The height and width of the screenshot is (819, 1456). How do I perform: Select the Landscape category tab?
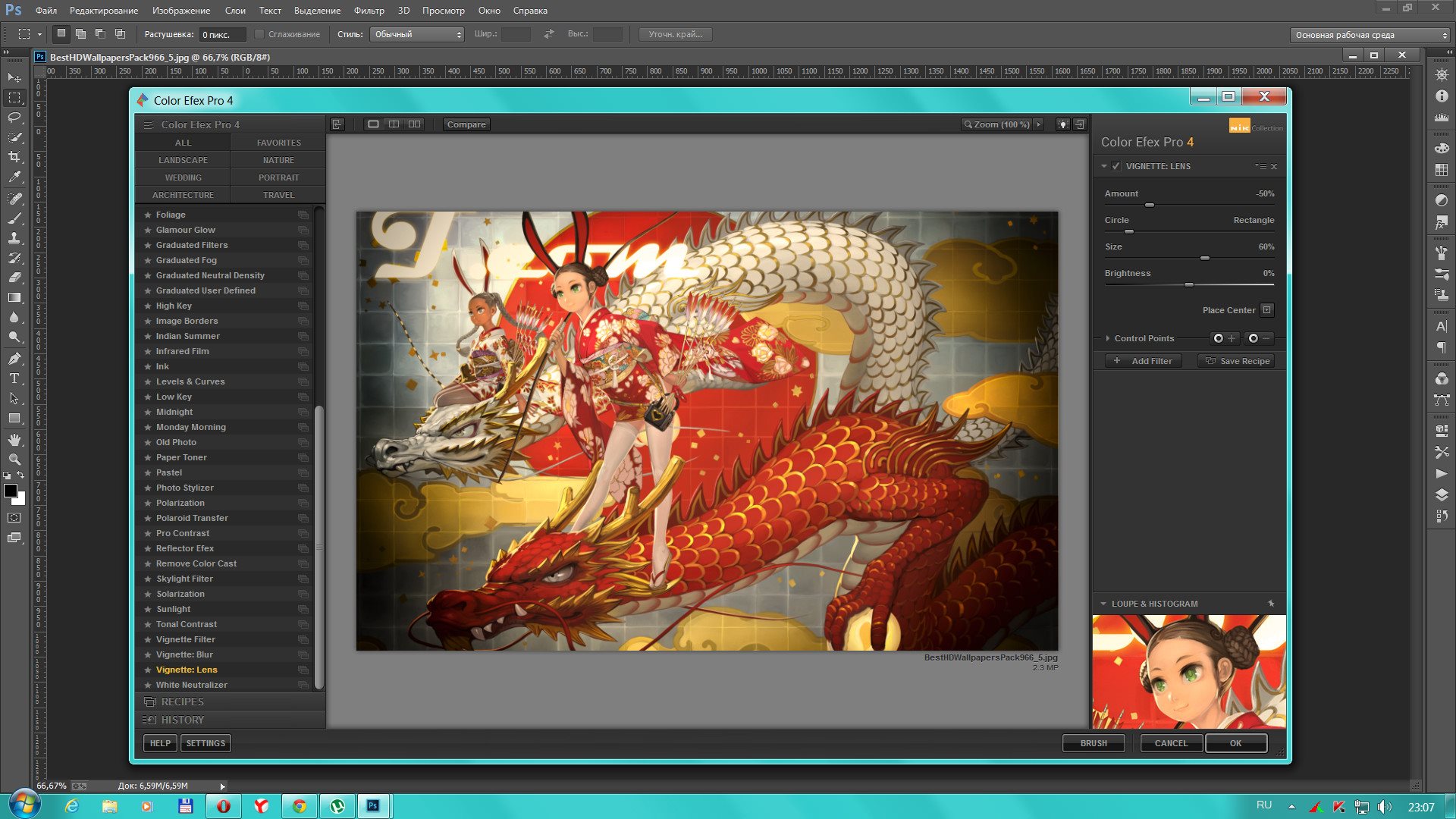pyautogui.click(x=183, y=160)
